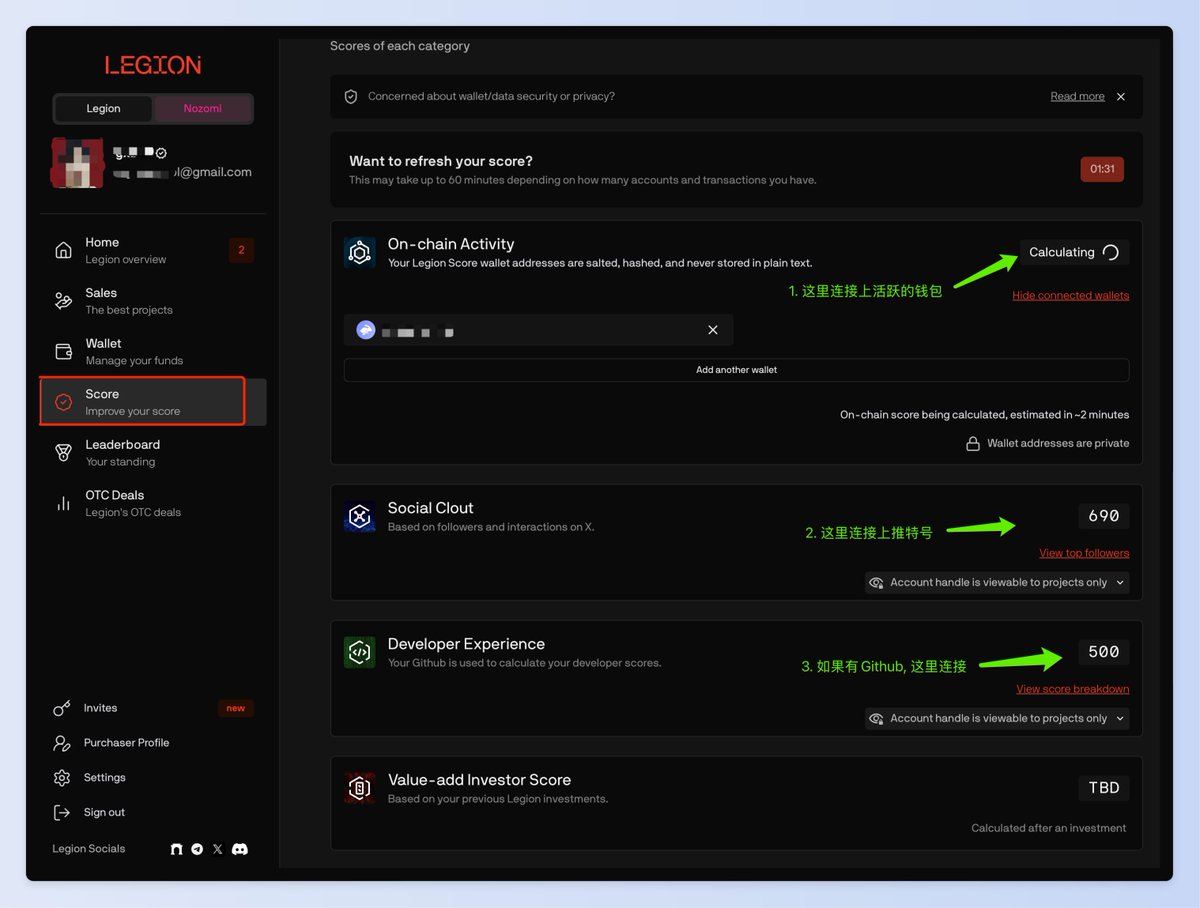The height and width of the screenshot is (908, 1200).
Task: Click the Discord icon in Legion Socials
Action: coord(240,849)
